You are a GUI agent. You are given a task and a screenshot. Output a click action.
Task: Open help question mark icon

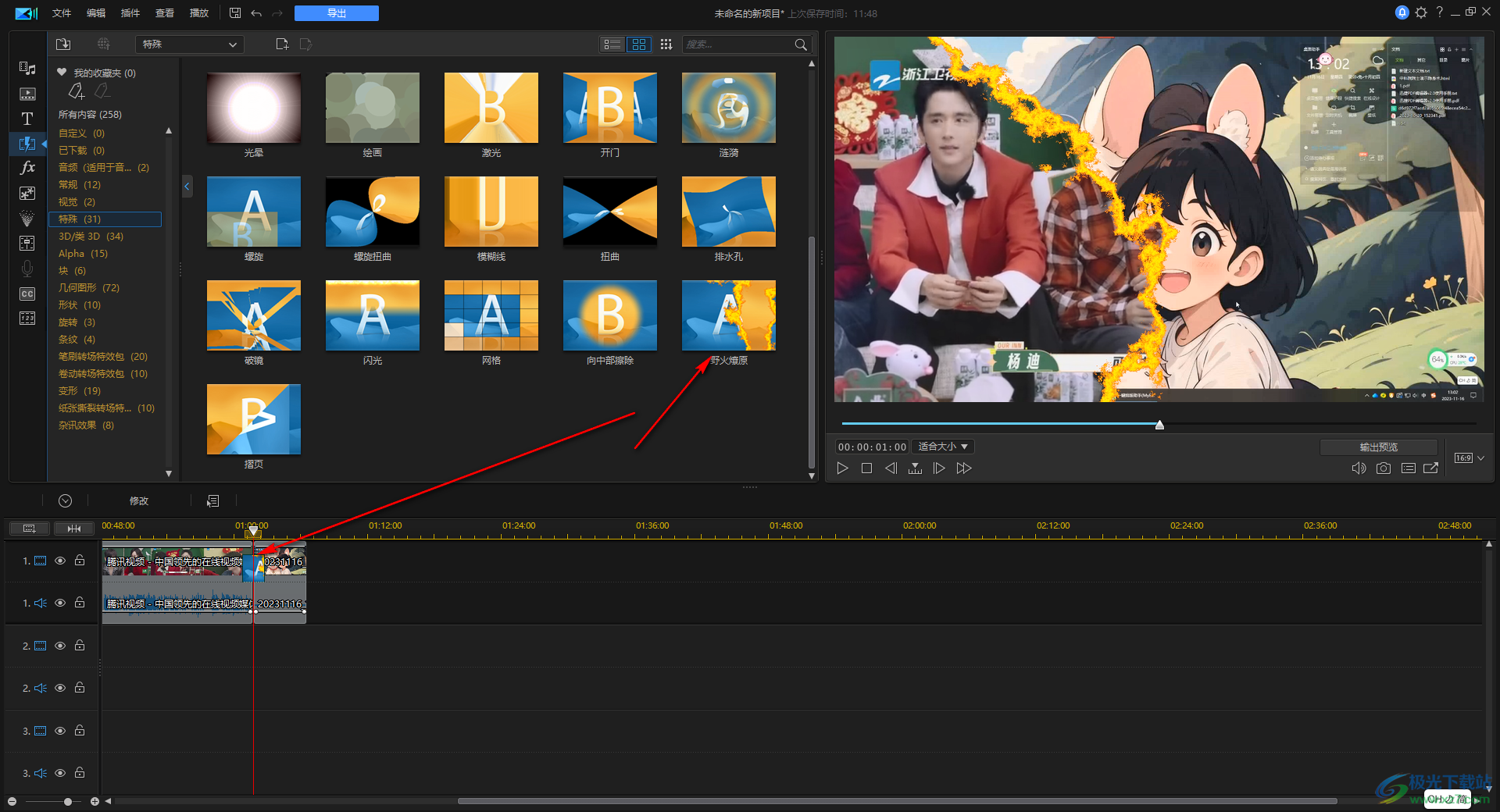[1439, 12]
